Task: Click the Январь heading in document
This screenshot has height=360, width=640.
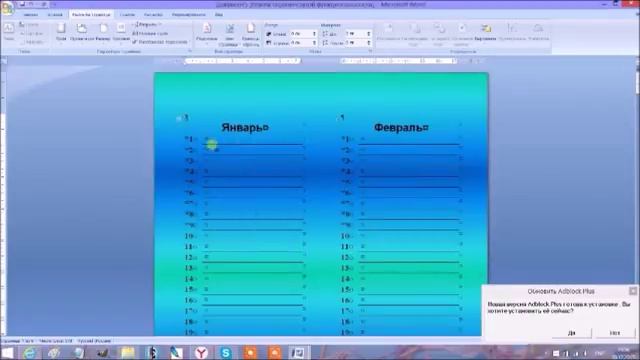Action: [244, 127]
